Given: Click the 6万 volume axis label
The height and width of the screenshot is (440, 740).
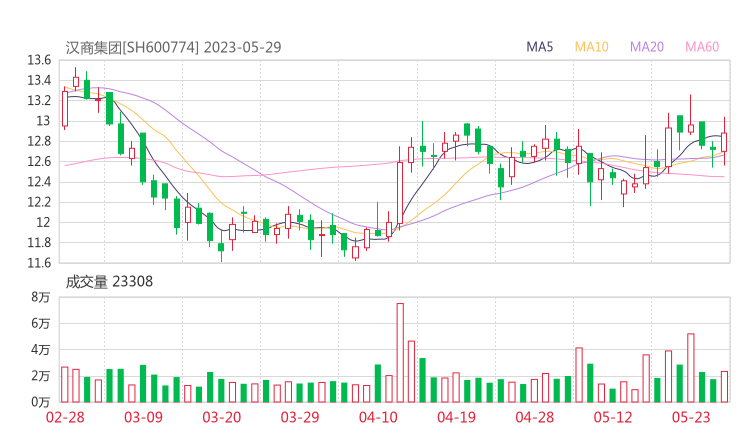Looking at the screenshot, I should (x=41, y=324).
